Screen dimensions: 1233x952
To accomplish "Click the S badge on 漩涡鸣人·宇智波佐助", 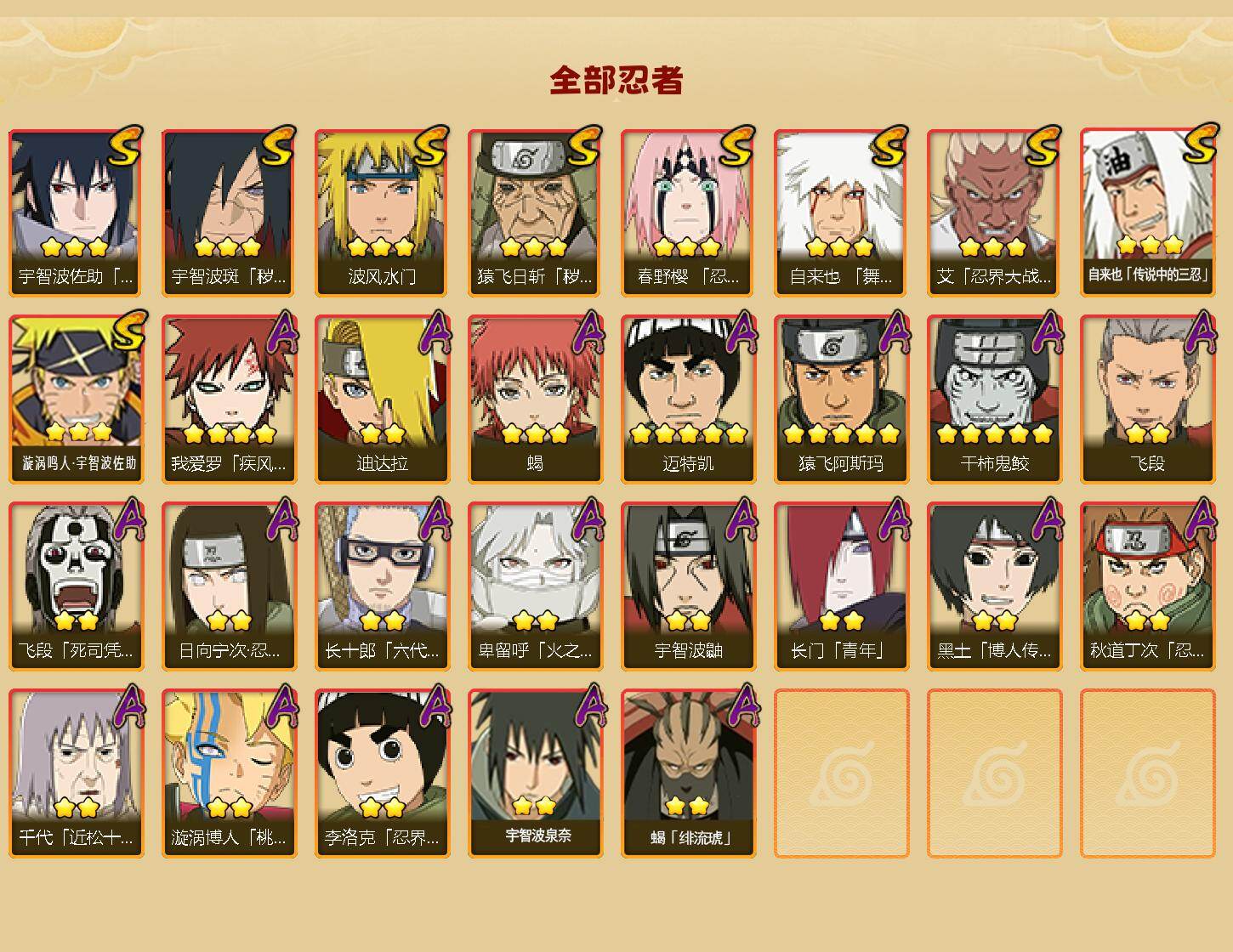I will click(128, 331).
